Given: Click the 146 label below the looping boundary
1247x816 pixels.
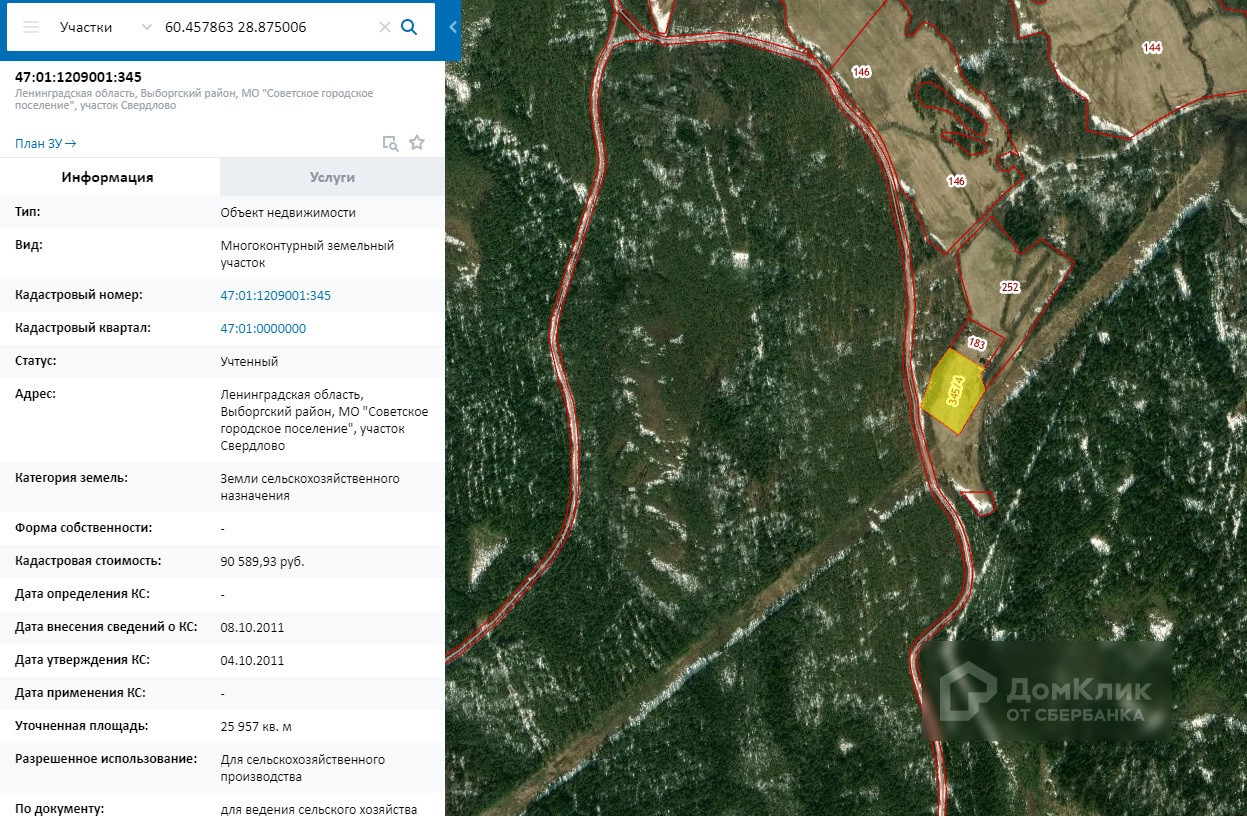Looking at the screenshot, I should (956, 181).
